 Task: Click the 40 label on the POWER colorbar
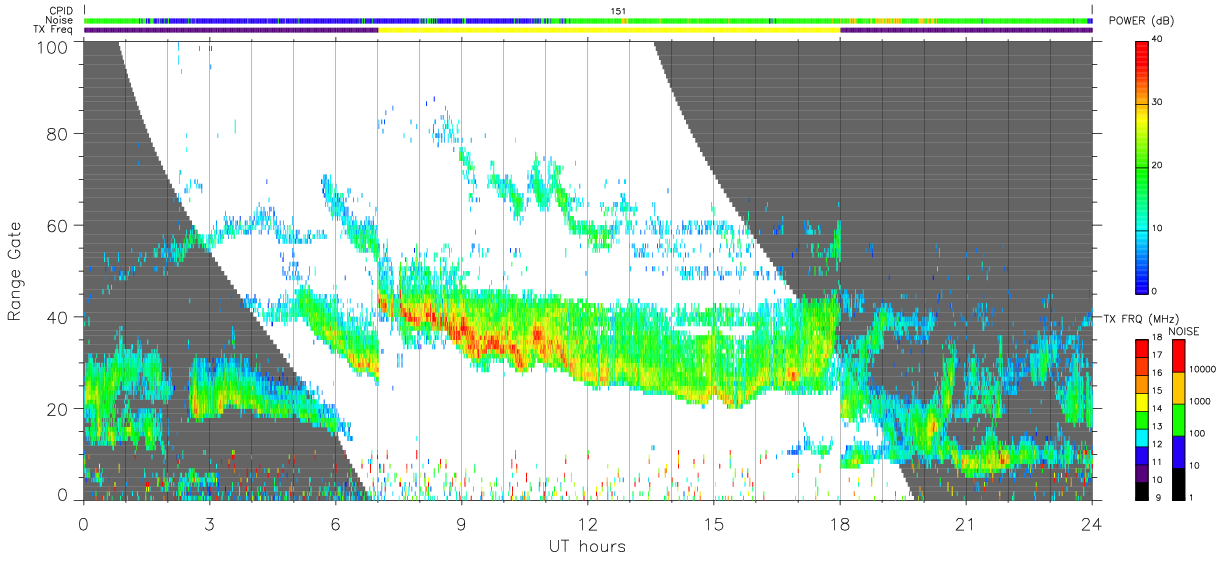point(1158,41)
